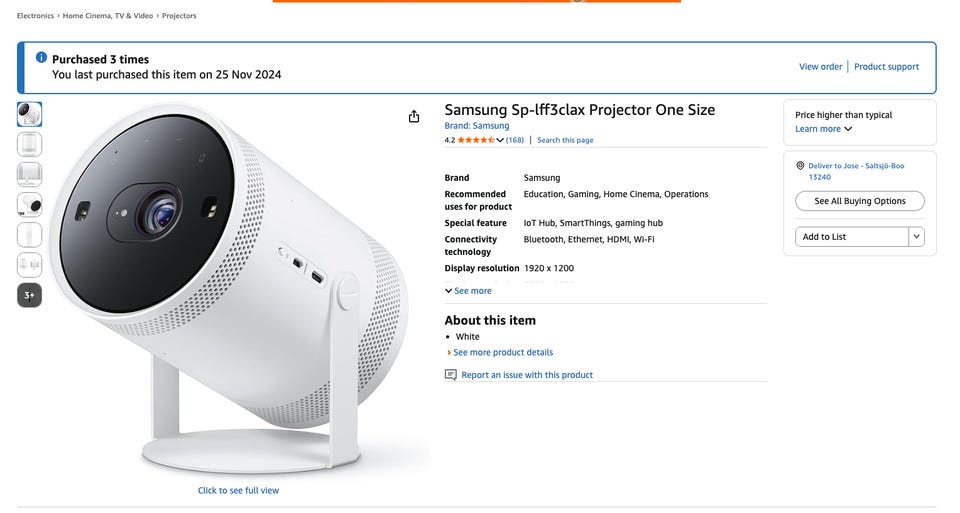Visit the Brand: Samsung link
The height and width of the screenshot is (513, 960).
477,126
